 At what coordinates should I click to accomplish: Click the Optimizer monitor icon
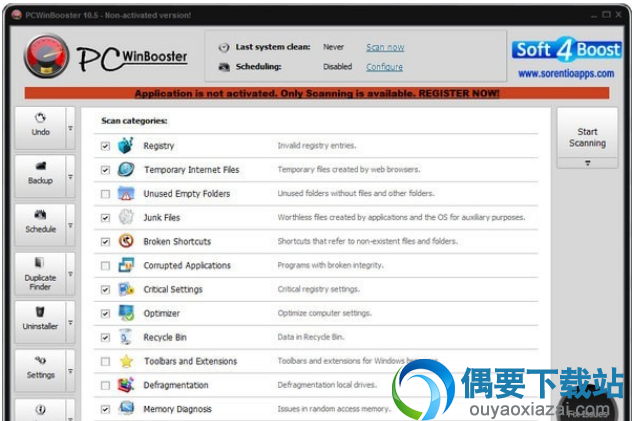point(126,313)
